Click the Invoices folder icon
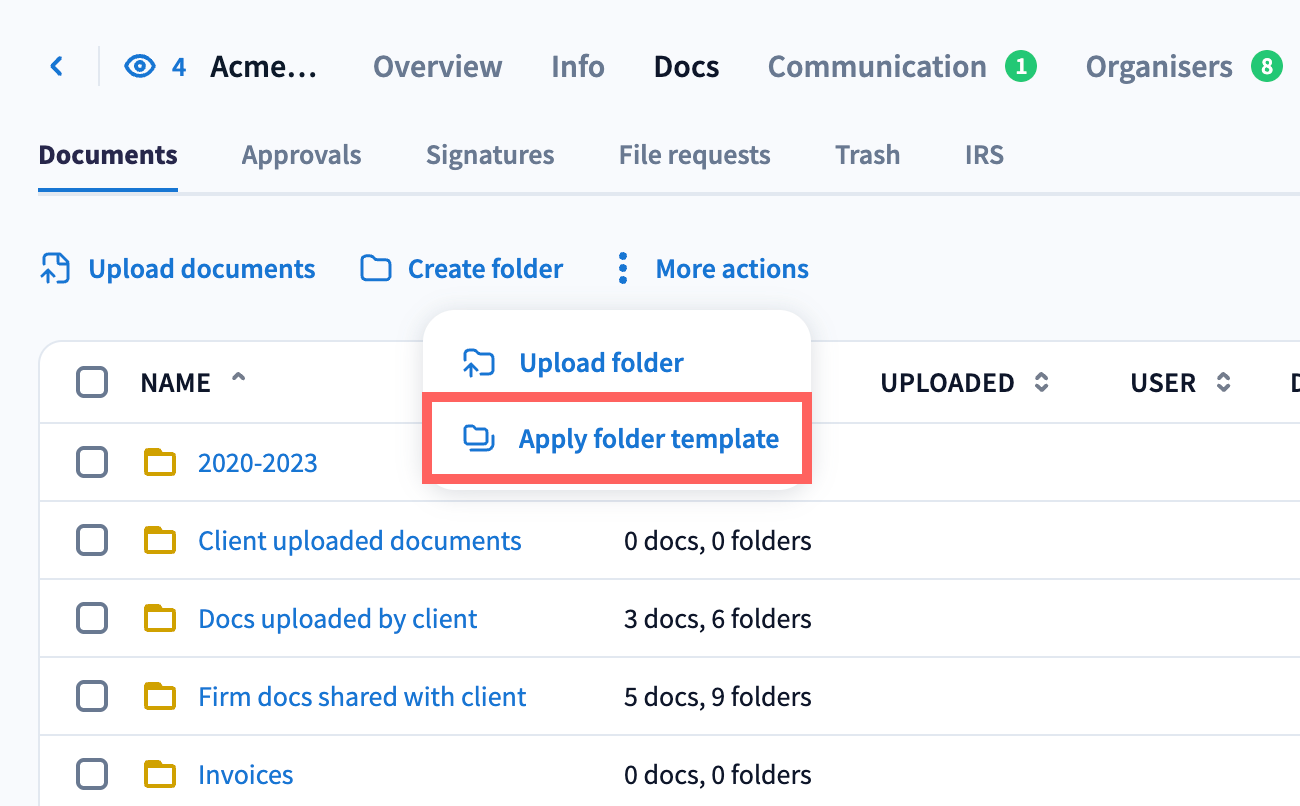1300x806 pixels. 160,775
